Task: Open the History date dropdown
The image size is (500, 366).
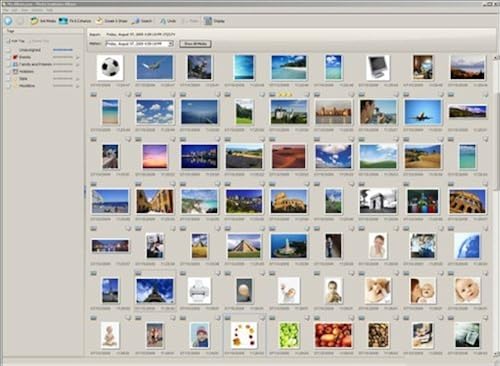Action: 171,44
